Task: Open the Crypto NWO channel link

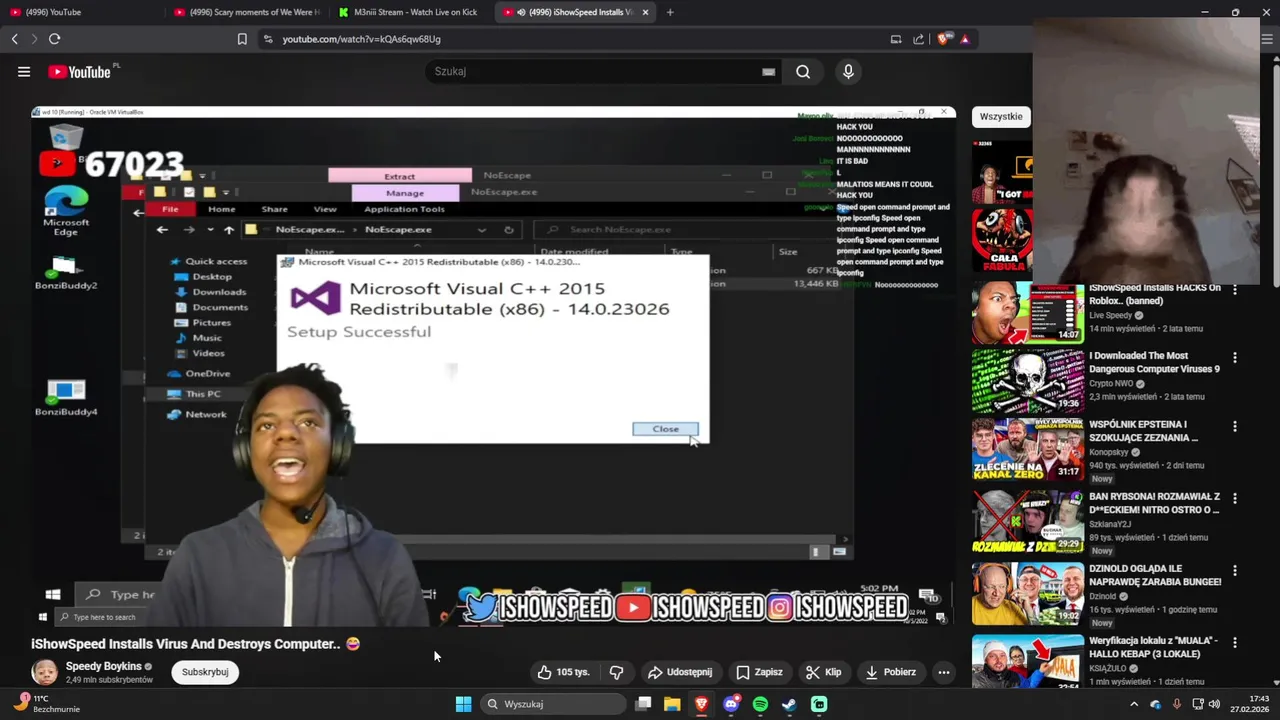Action: pos(1111,383)
